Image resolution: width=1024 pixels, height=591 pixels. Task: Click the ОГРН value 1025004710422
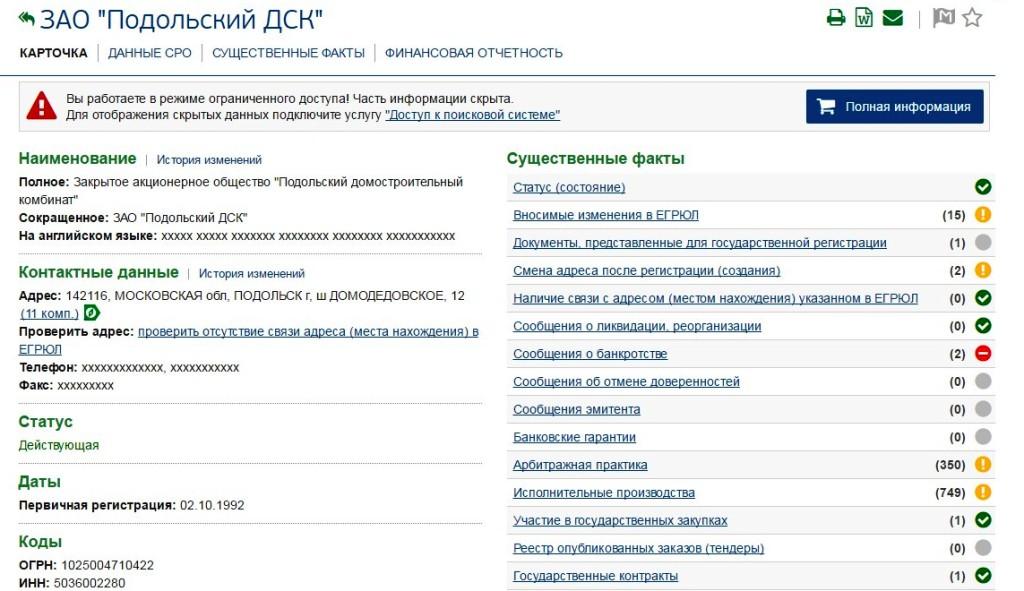click(107, 565)
